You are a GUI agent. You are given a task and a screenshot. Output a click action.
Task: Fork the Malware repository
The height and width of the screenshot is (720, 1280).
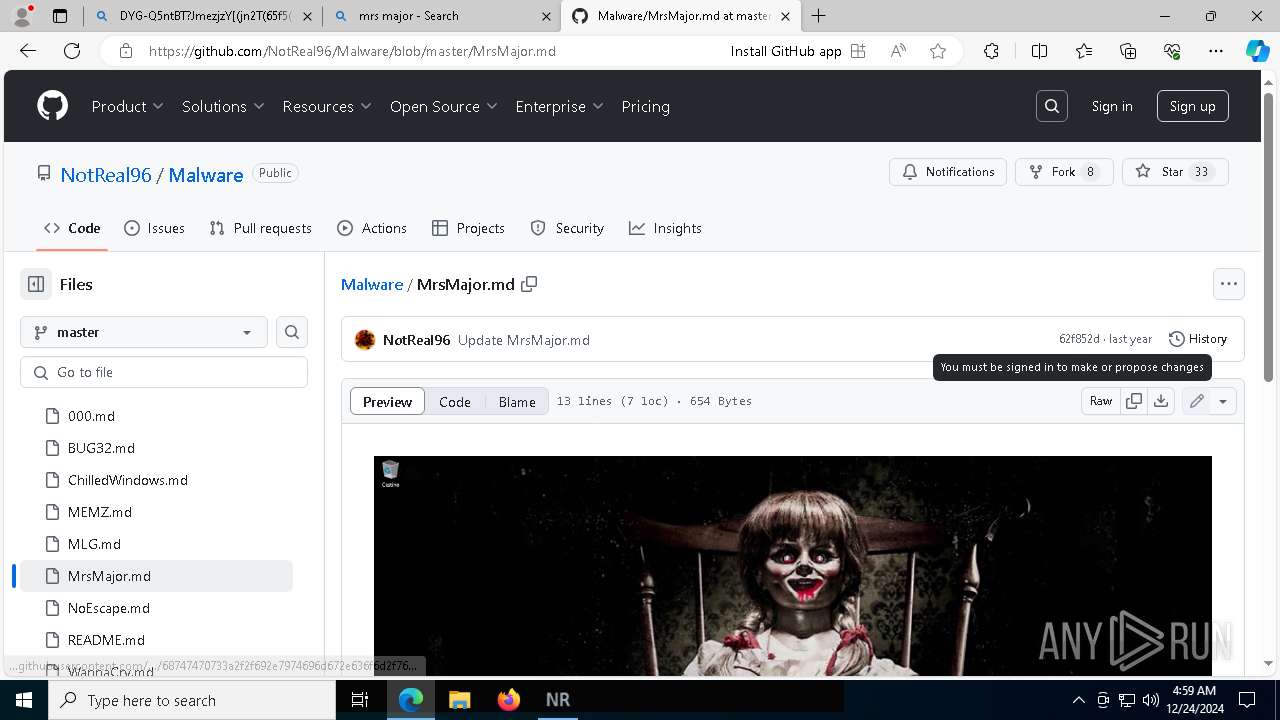1064,172
